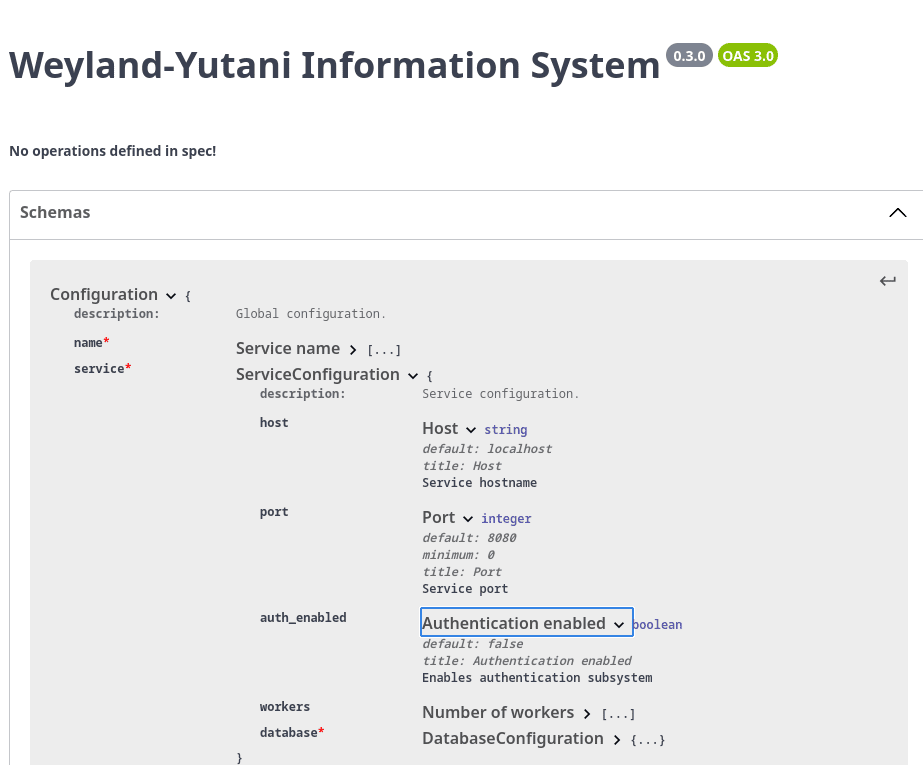Collapse the Configuration schema
This screenshot has width=923, height=765.
pos(171,295)
